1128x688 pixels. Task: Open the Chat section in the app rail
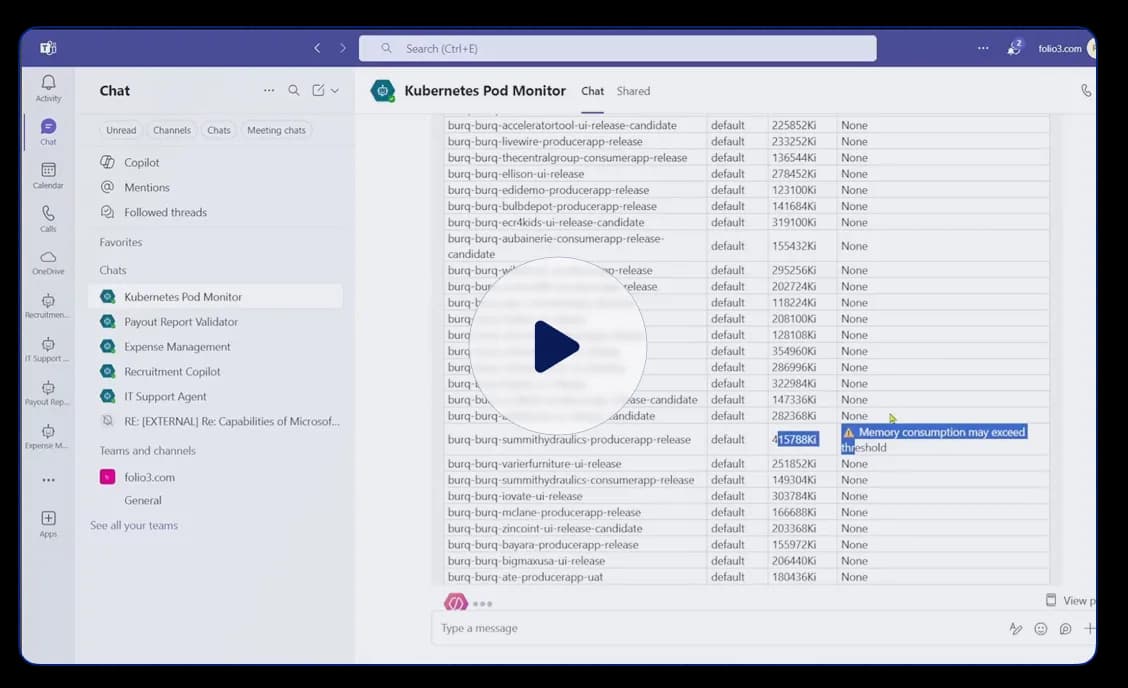tap(48, 132)
